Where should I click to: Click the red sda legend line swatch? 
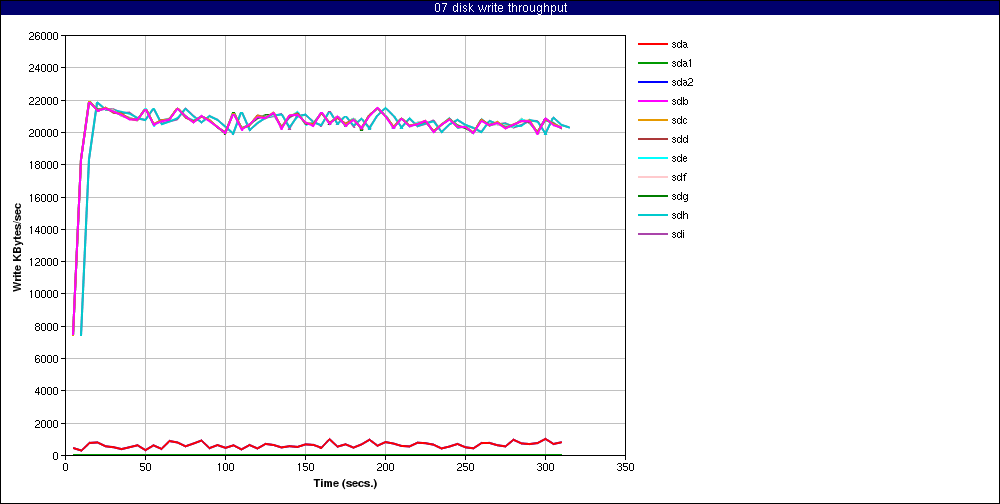(652, 44)
